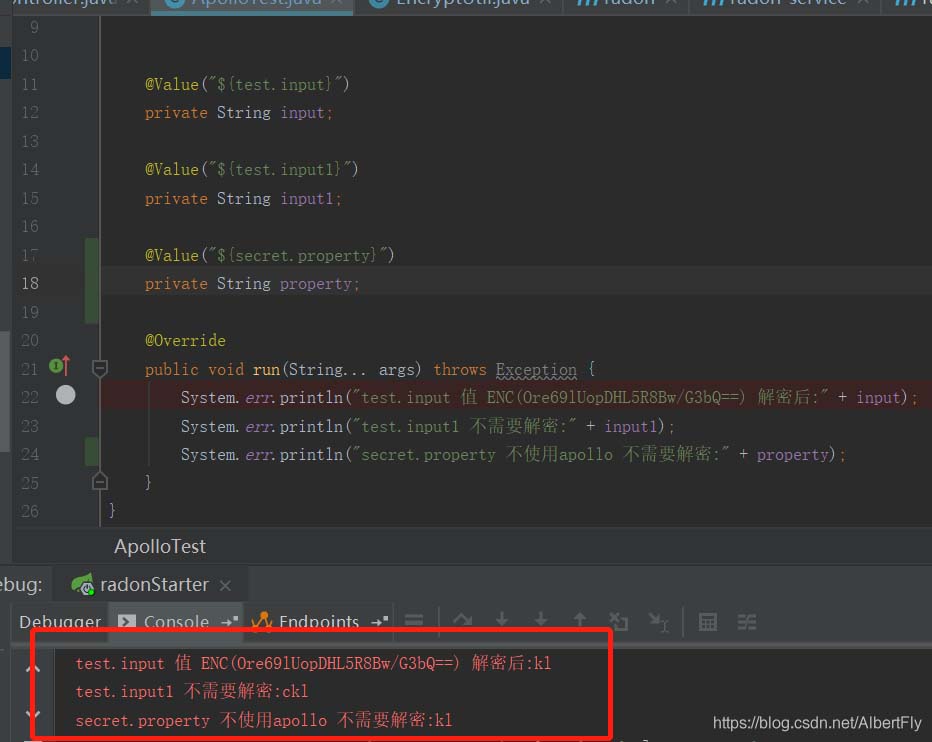This screenshot has height=742, width=932.
Task: Click the Console terminal icon
Action: click(x=127, y=621)
